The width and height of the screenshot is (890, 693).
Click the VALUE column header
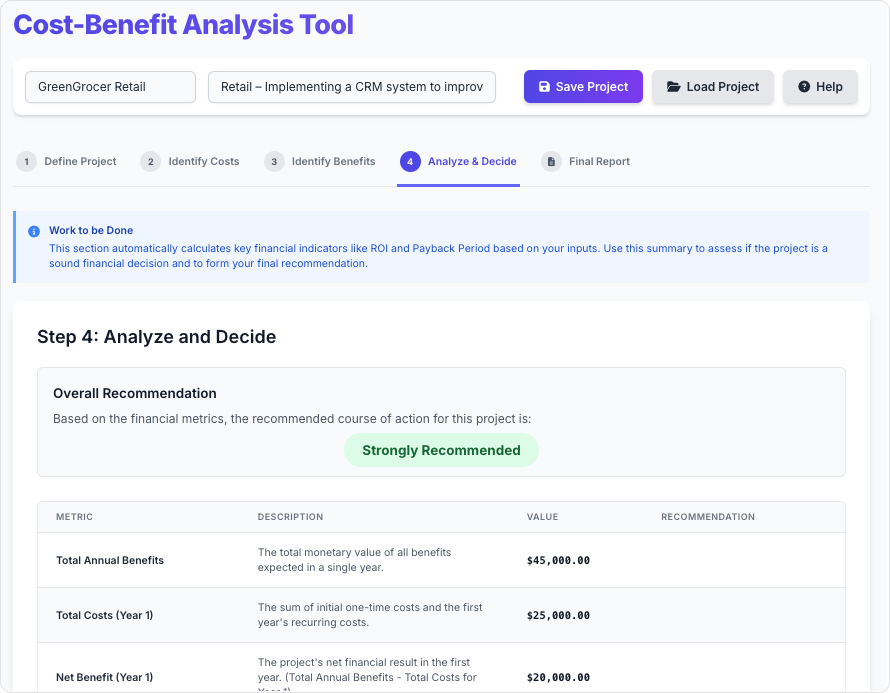[x=542, y=517]
